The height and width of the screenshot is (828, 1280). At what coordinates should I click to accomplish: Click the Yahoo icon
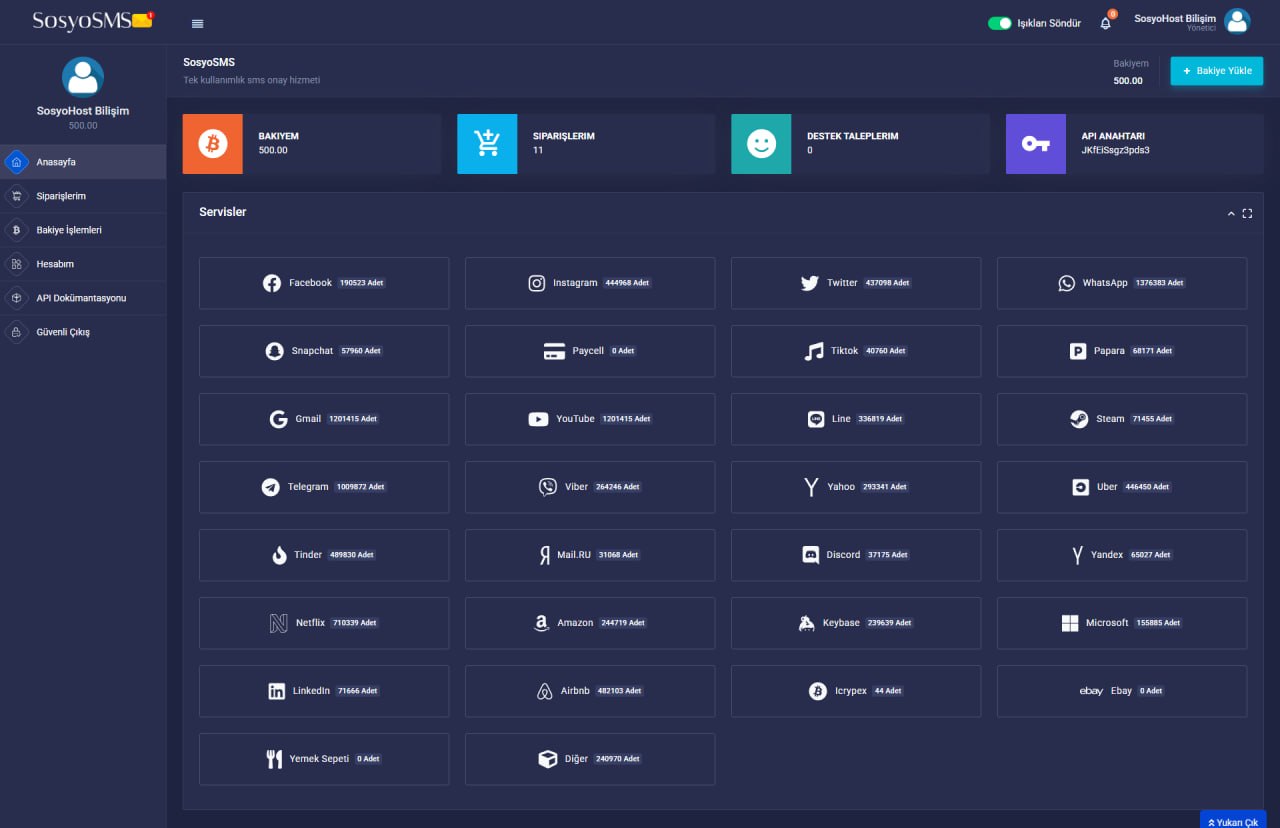click(811, 487)
